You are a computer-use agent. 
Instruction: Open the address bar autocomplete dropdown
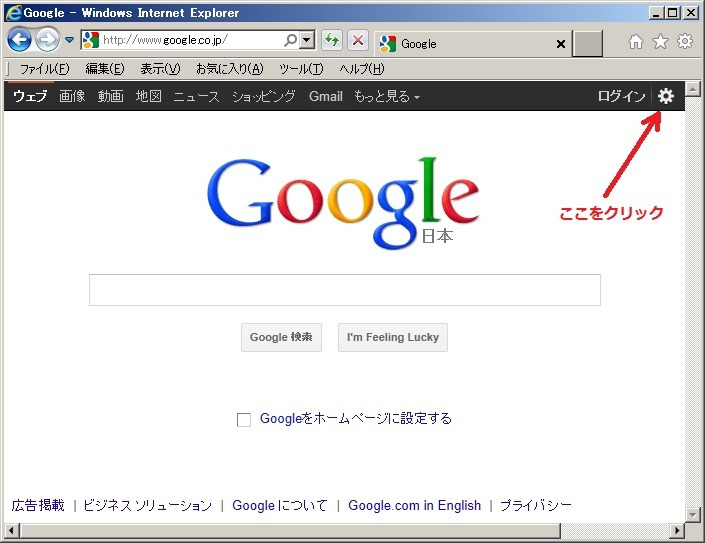[307, 40]
